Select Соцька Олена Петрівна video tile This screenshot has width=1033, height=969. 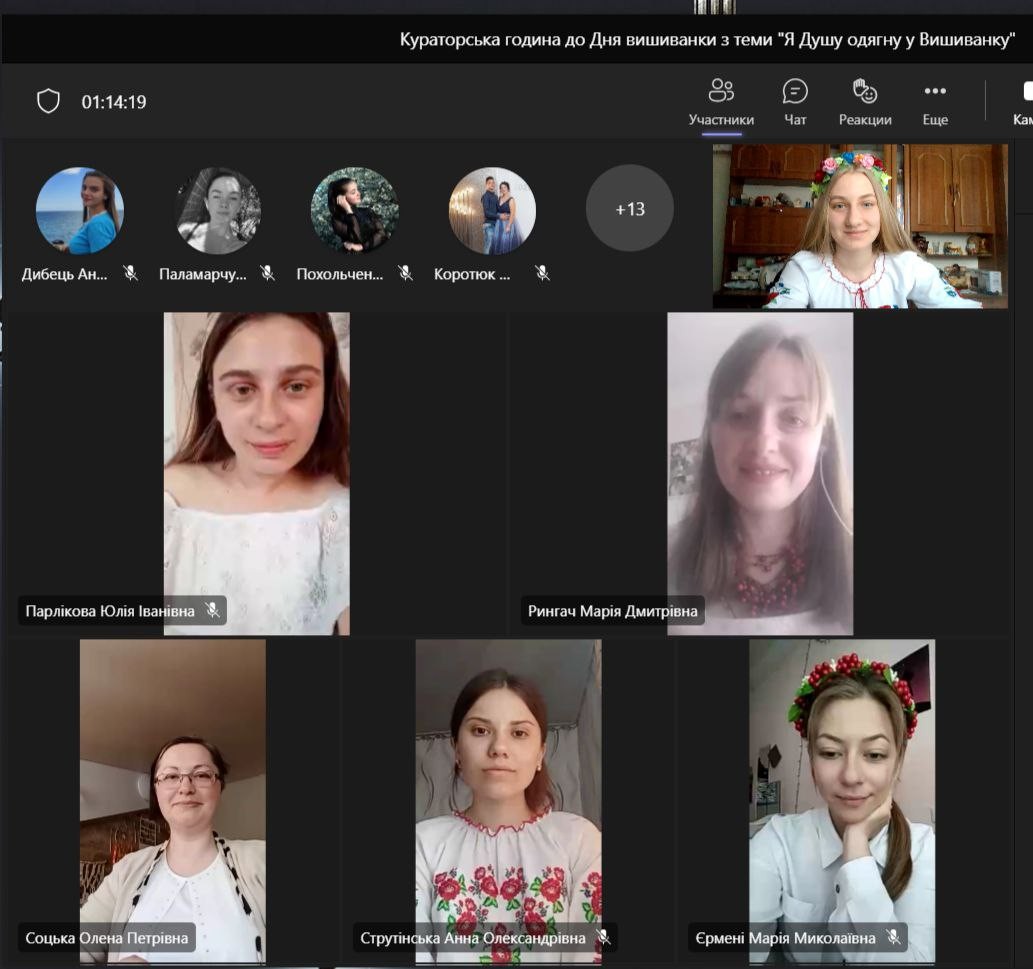(173, 802)
